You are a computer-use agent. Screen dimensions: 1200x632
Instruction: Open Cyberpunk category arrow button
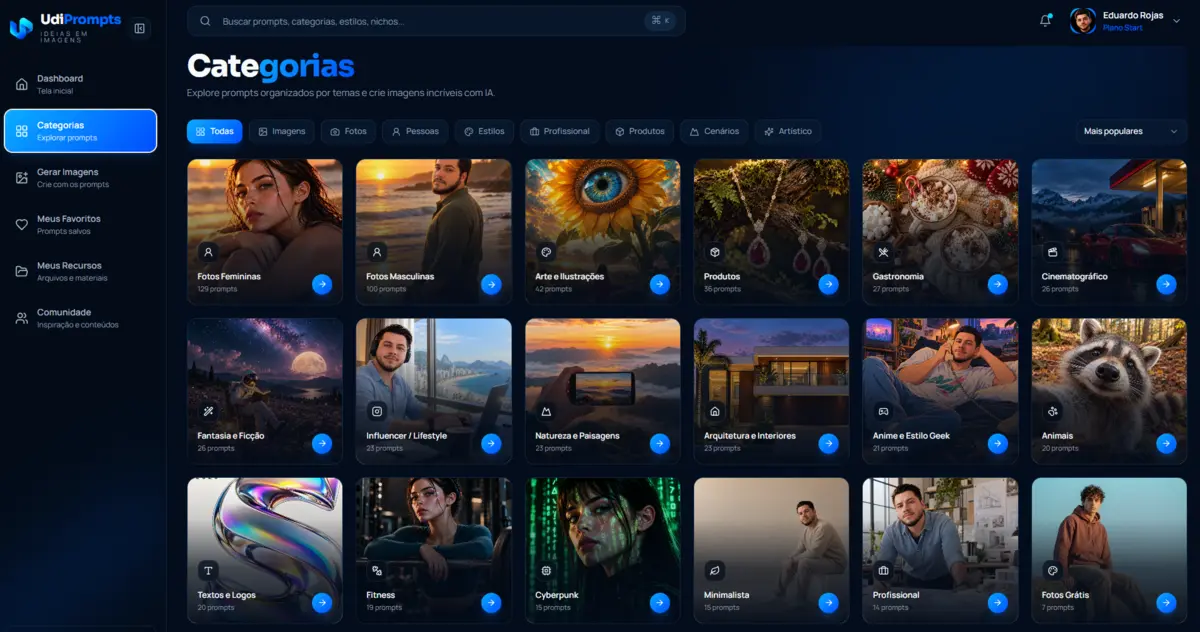point(659,603)
